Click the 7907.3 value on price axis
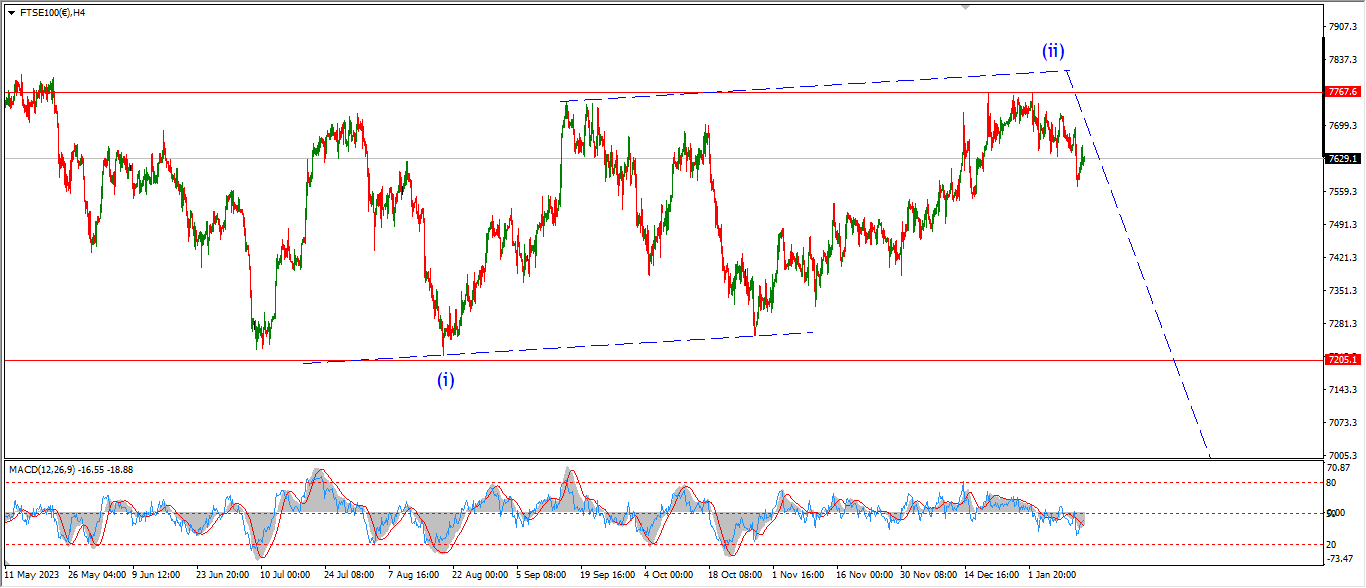1366x588 pixels. [x=1342, y=27]
